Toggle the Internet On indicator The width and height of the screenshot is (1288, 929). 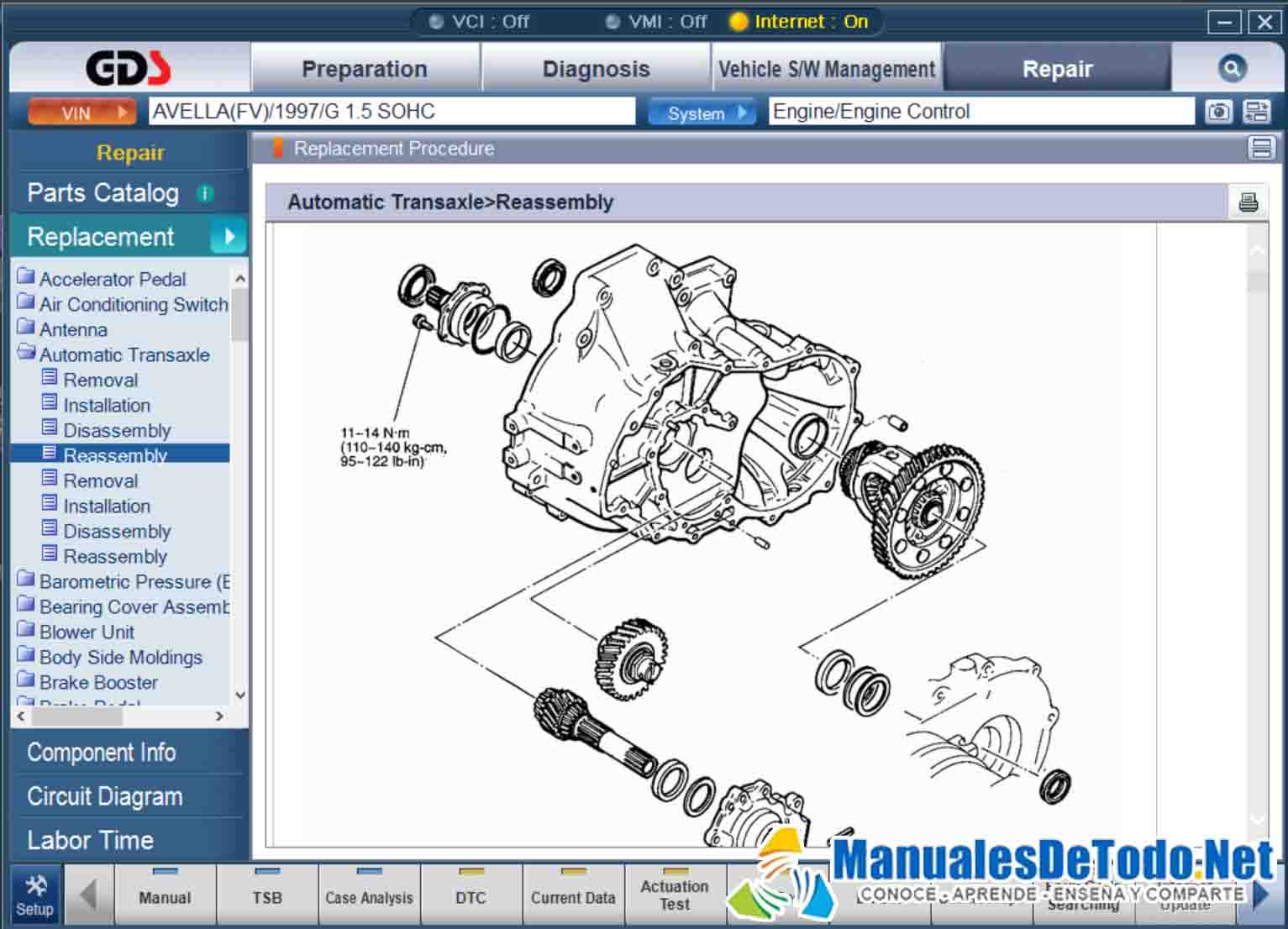(739, 22)
